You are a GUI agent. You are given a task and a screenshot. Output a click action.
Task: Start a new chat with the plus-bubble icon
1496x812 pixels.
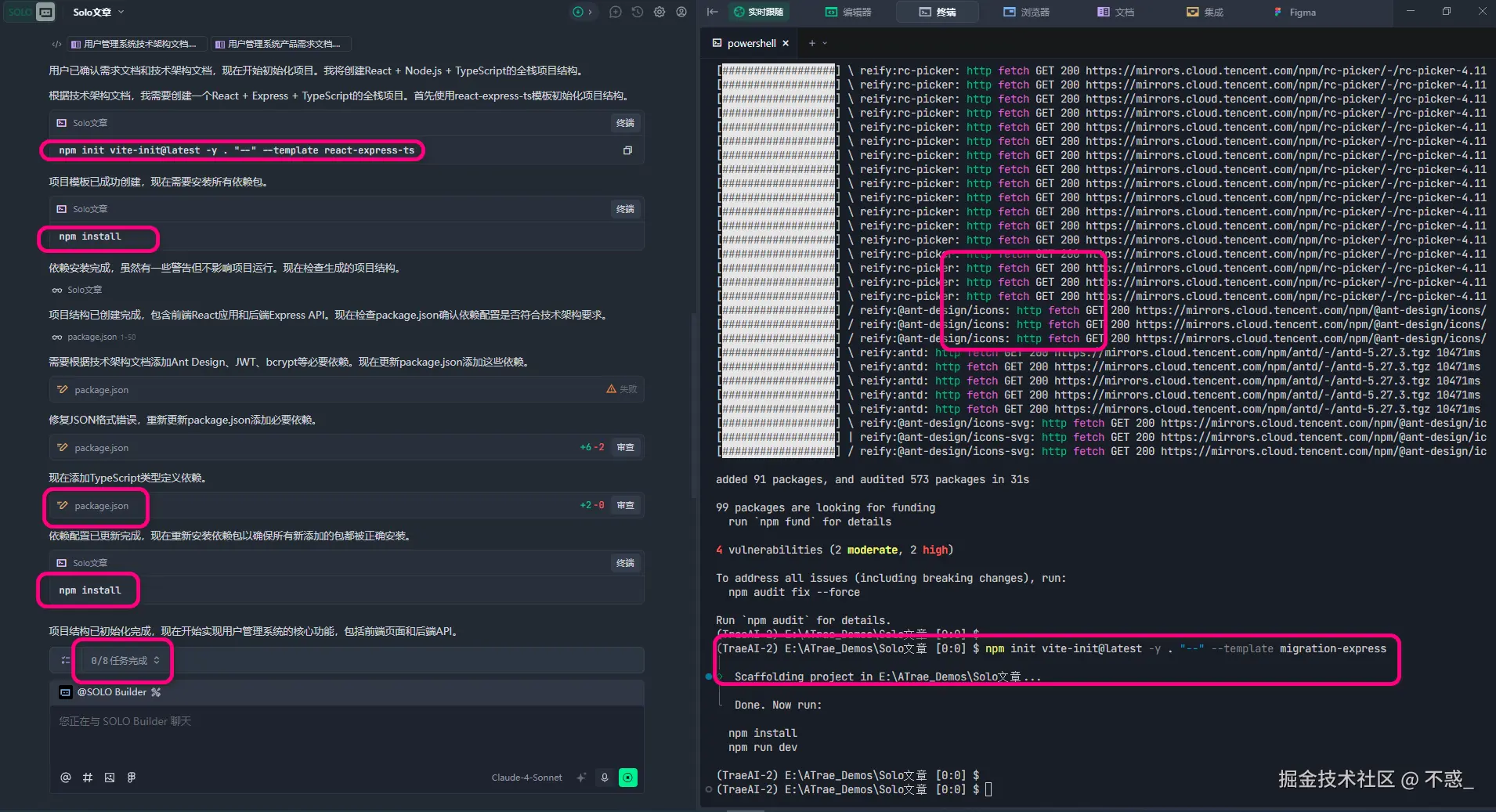(x=616, y=12)
